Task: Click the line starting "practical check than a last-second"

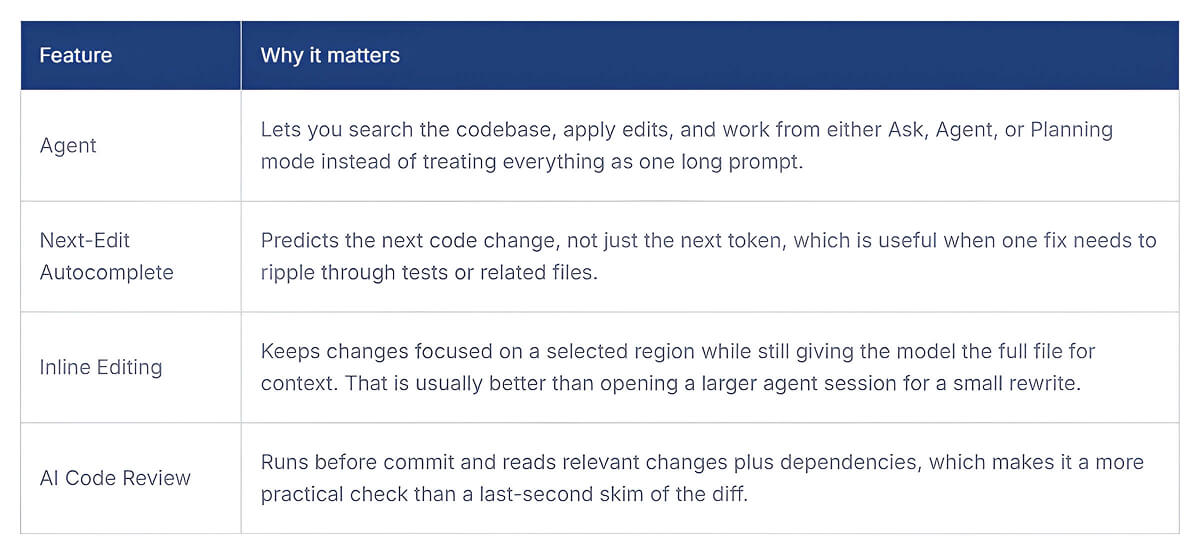Action: coord(504,494)
